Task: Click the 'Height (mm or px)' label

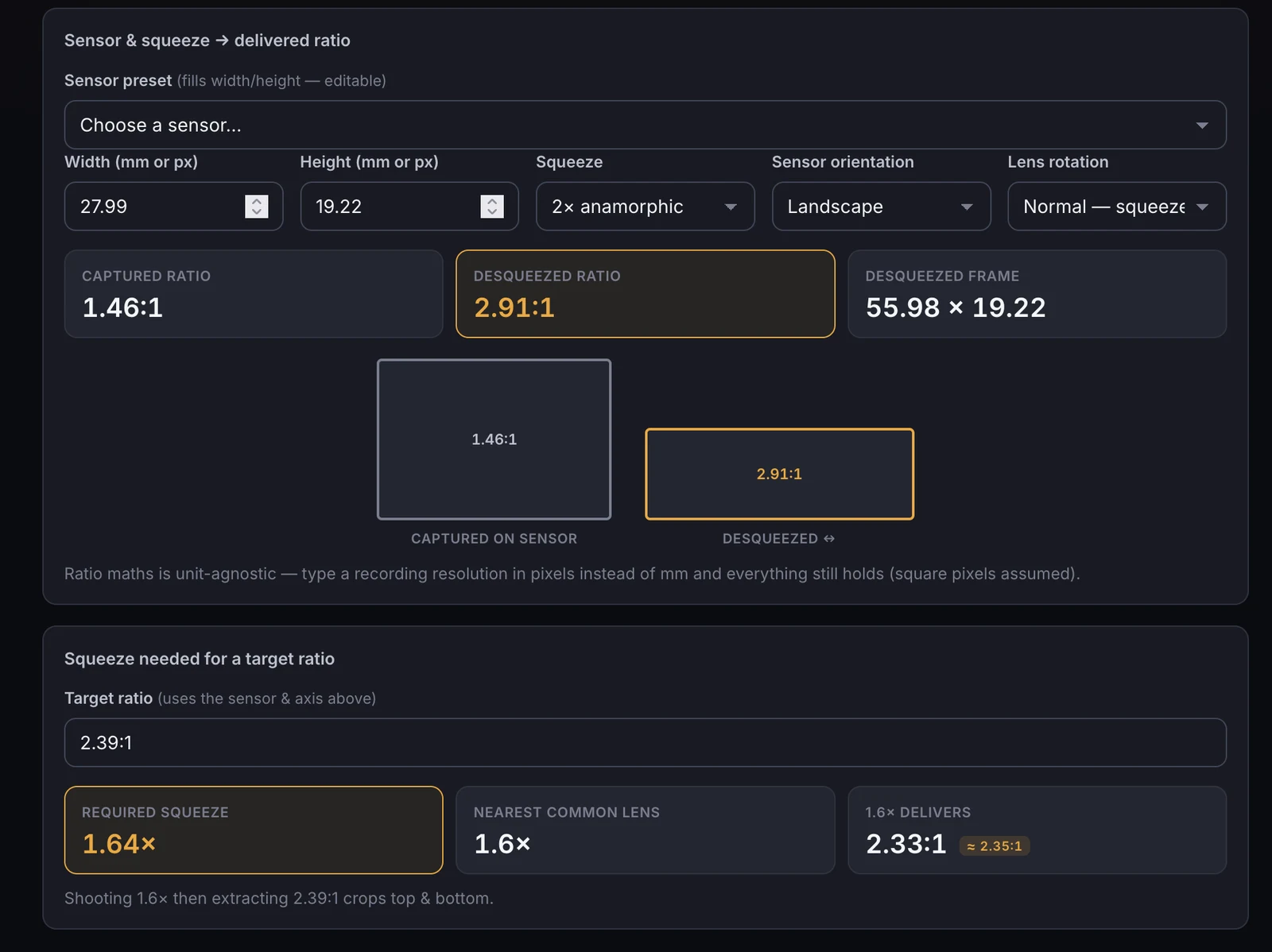Action: click(x=369, y=162)
